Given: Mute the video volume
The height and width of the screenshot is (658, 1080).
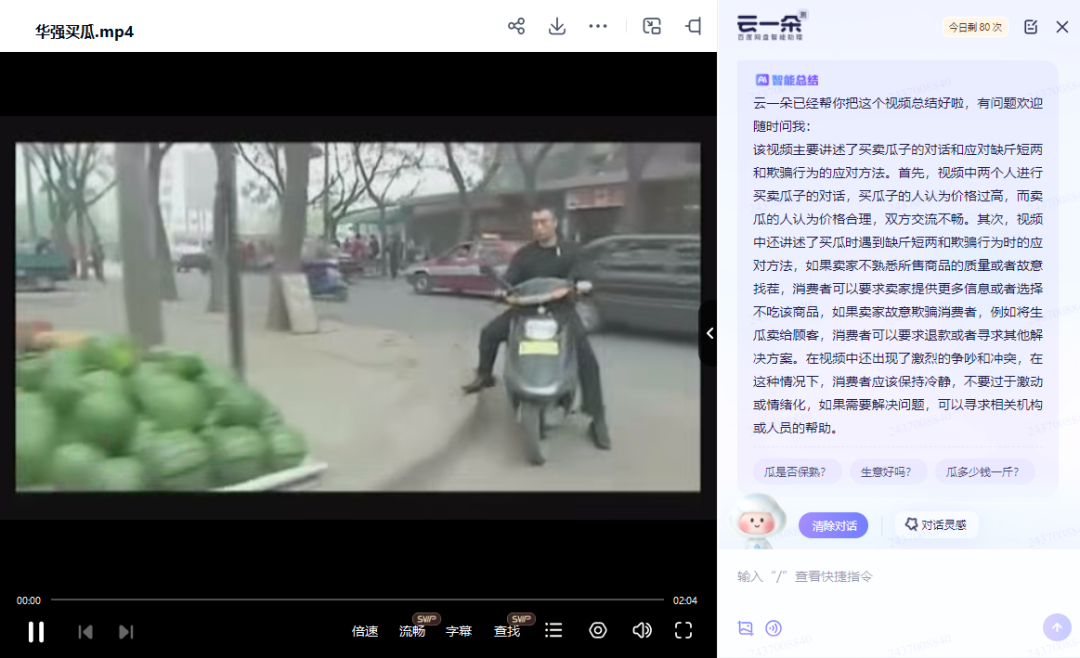Looking at the screenshot, I should click(x=642, y=630).
